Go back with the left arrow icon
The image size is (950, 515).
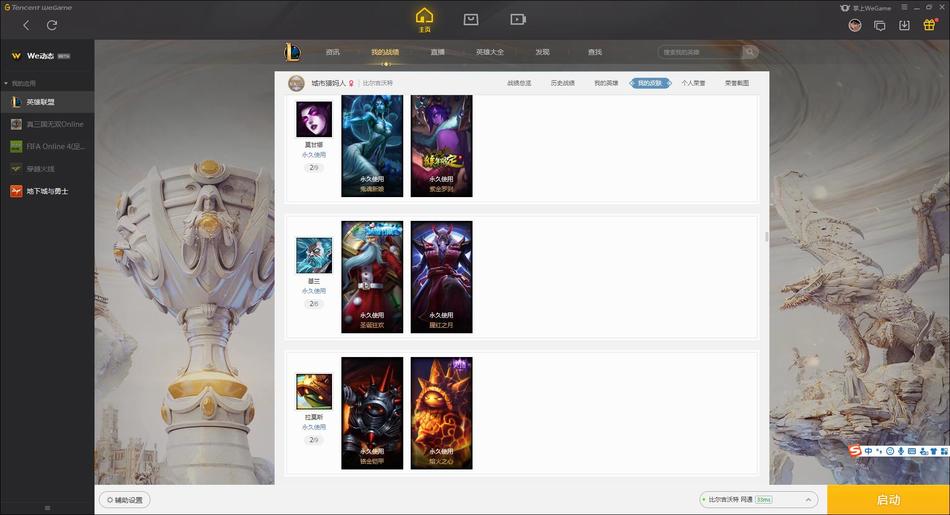pos(26,25)
